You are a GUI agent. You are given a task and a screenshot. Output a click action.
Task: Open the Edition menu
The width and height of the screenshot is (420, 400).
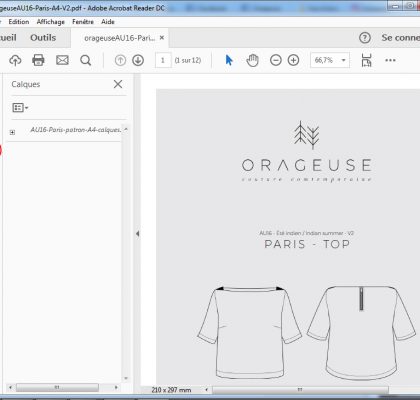click(x=19, y=22)
